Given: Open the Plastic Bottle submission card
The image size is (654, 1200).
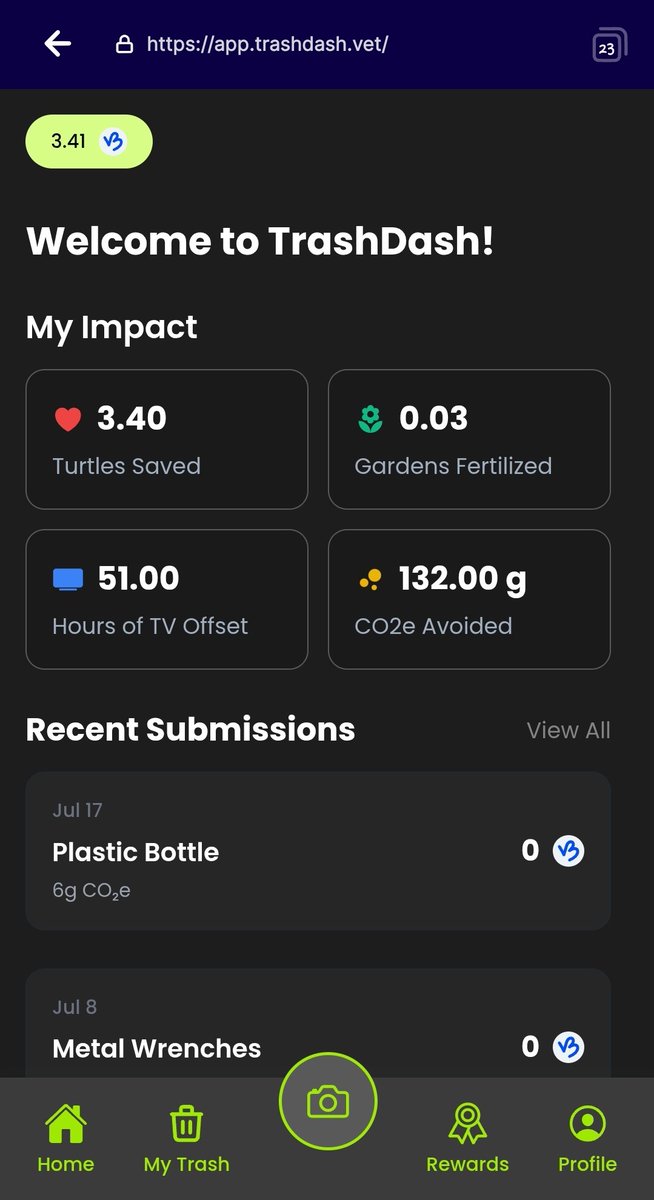Looking at the screenshot, I should 318,851.
